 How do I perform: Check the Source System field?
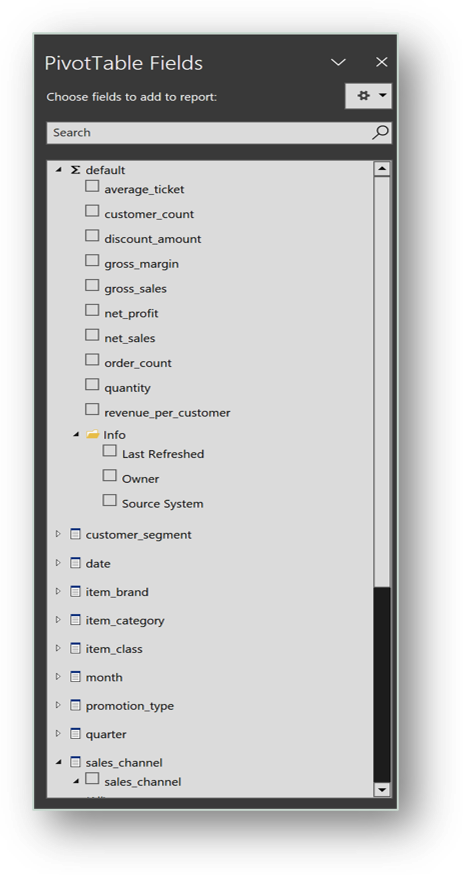point(110,500)
